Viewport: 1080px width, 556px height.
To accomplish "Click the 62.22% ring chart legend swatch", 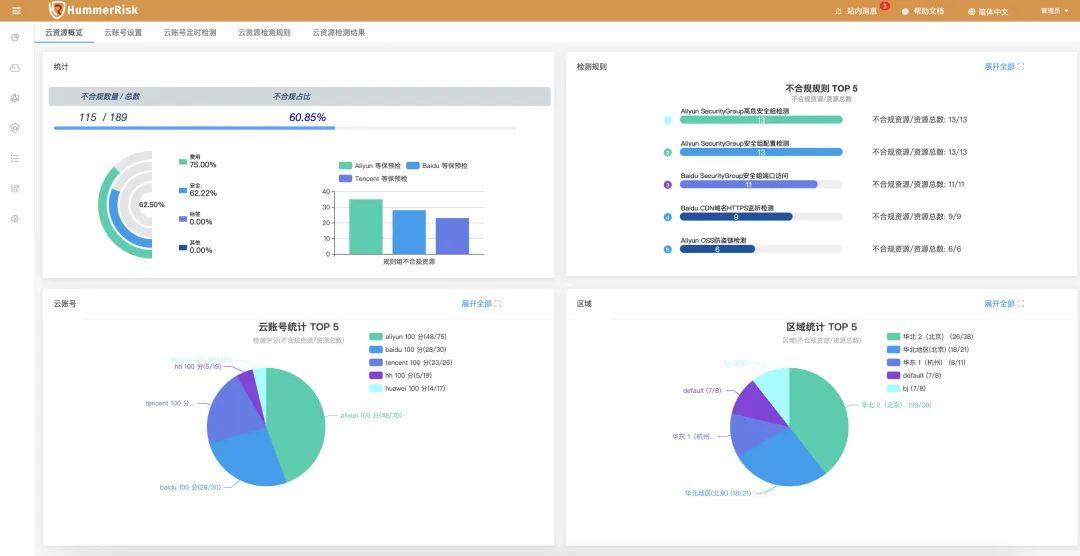I will click(183, 190).
